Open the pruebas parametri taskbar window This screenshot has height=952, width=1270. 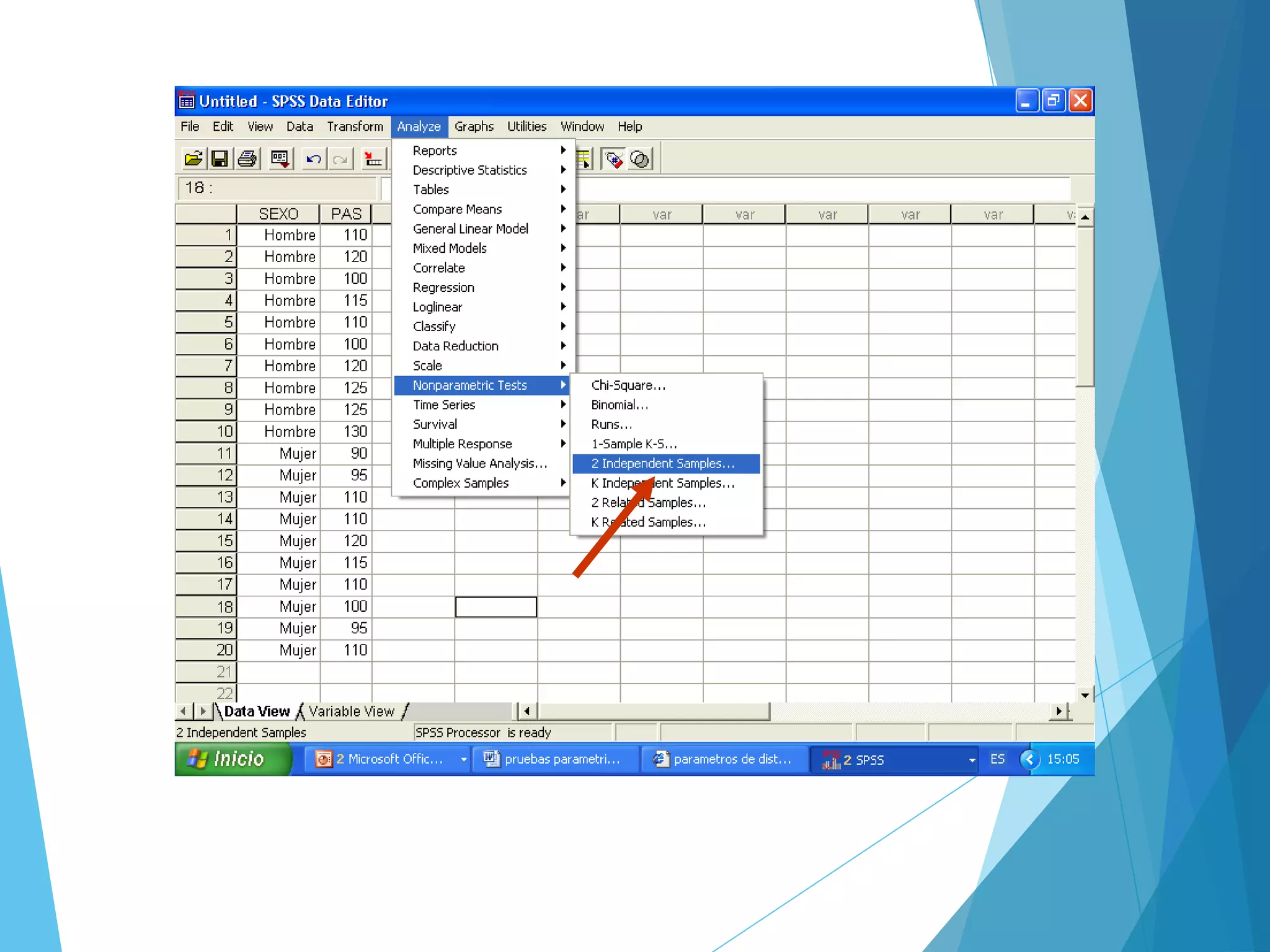point(554,759)
